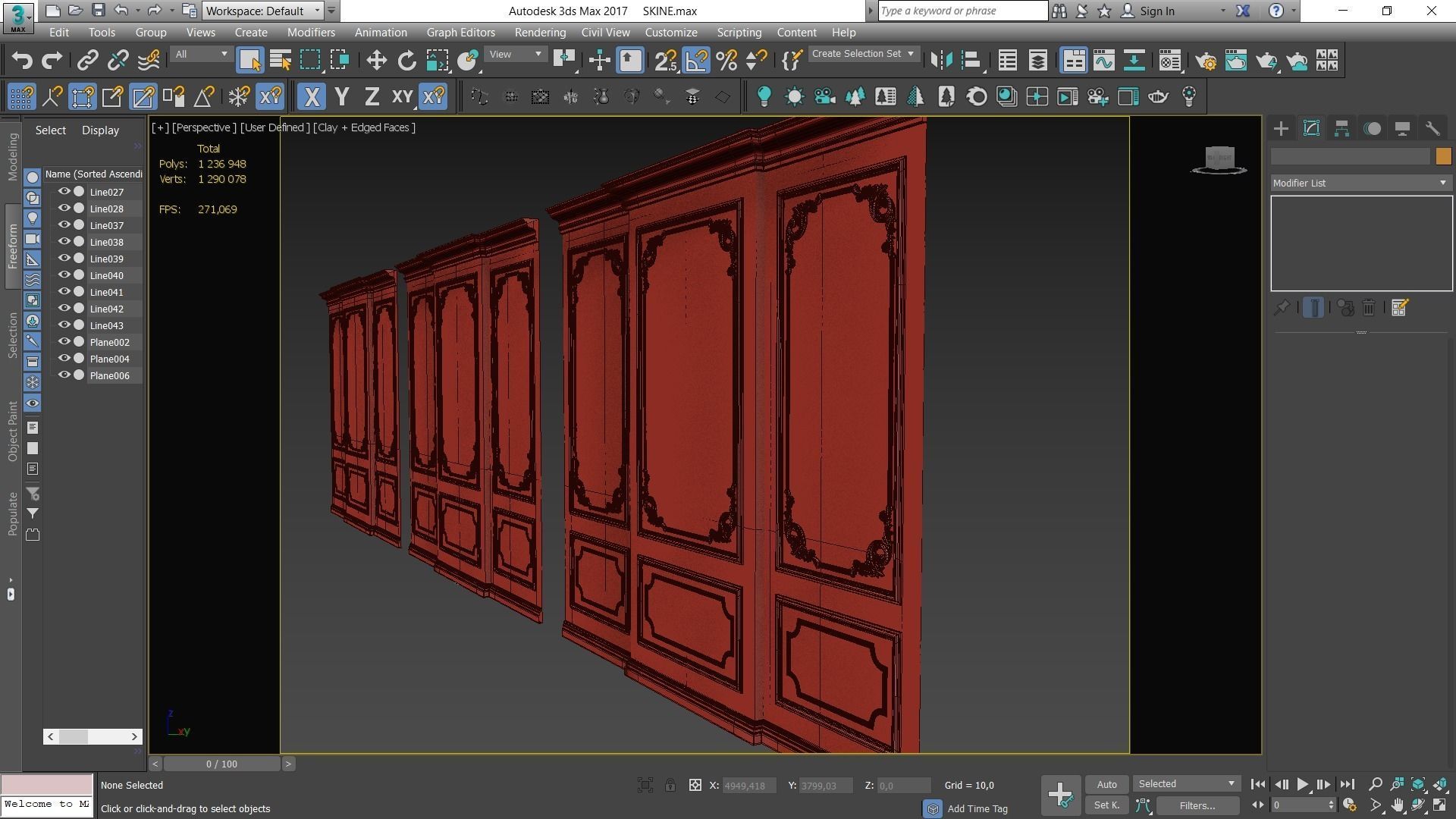Image resolution: width=1456 pixels, height=819 pixels.
Task: Click the Undo arrow in main toolbar
Action: [x=22, y=60]
